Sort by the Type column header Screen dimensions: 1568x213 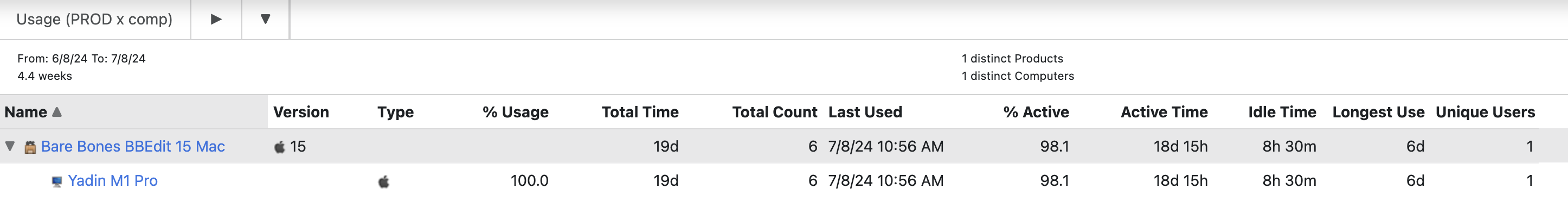tap(395, 112)
